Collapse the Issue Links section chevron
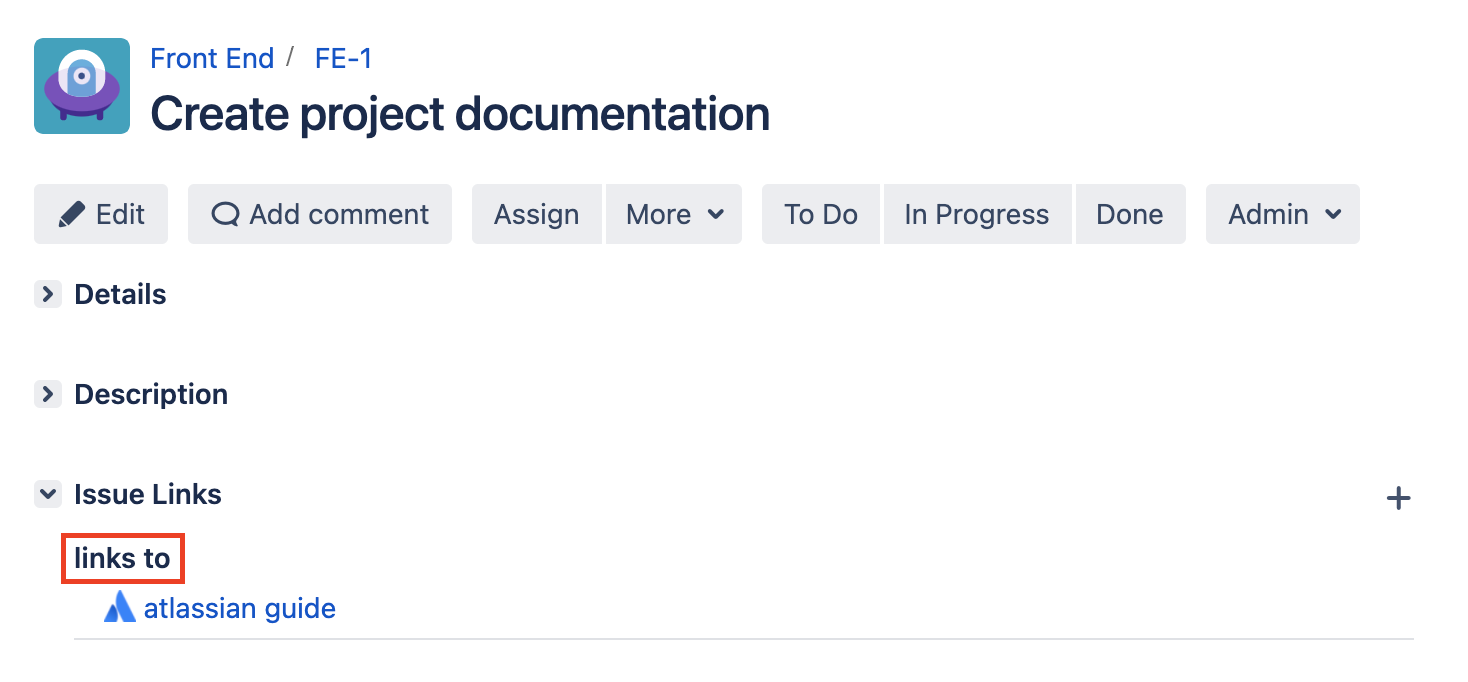1468x682 pixels. (x=47, y=494)
